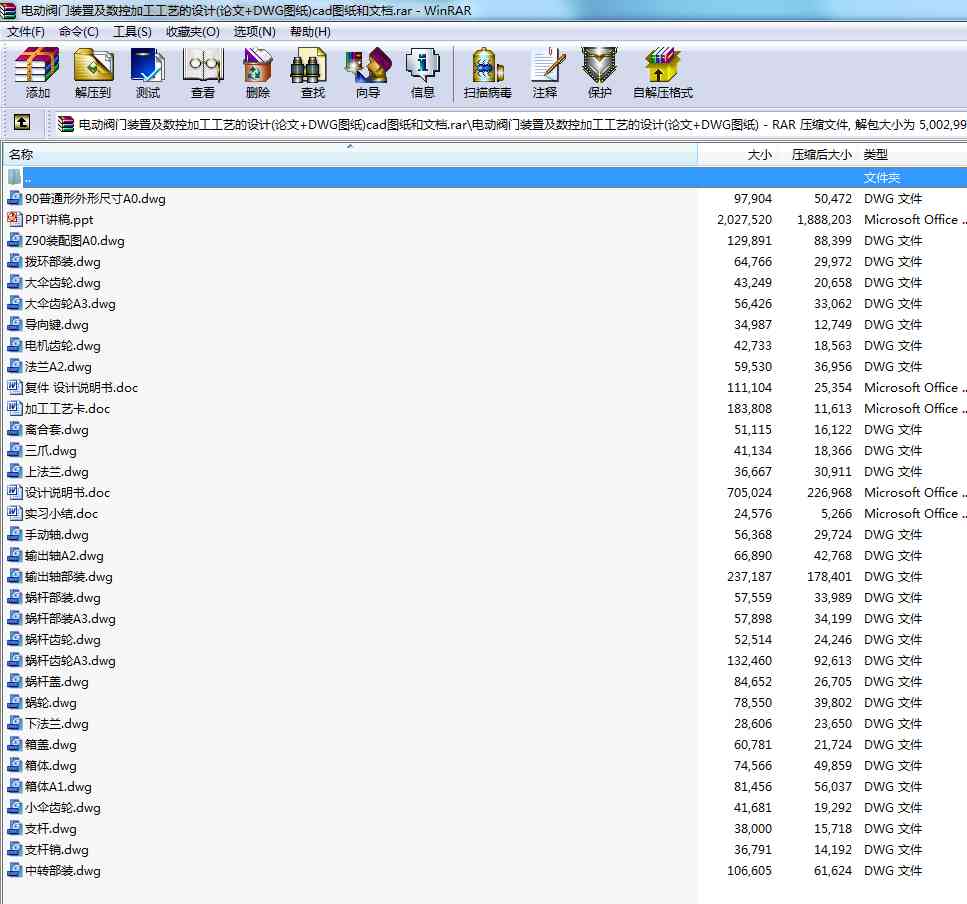Click the Extract To (解压到) icon
967x904 pixels.
point(93,73)
